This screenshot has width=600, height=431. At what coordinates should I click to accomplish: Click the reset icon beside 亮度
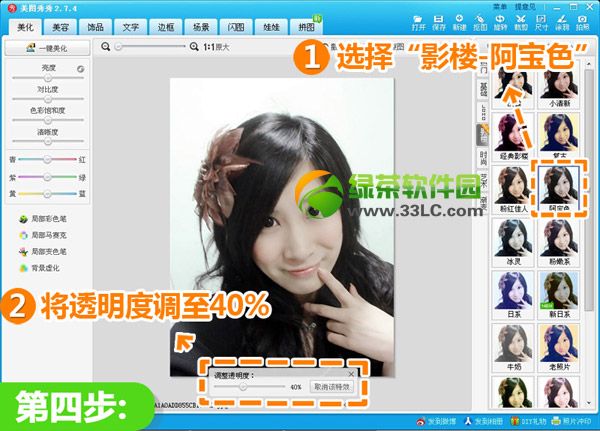[x=80, y=69]
